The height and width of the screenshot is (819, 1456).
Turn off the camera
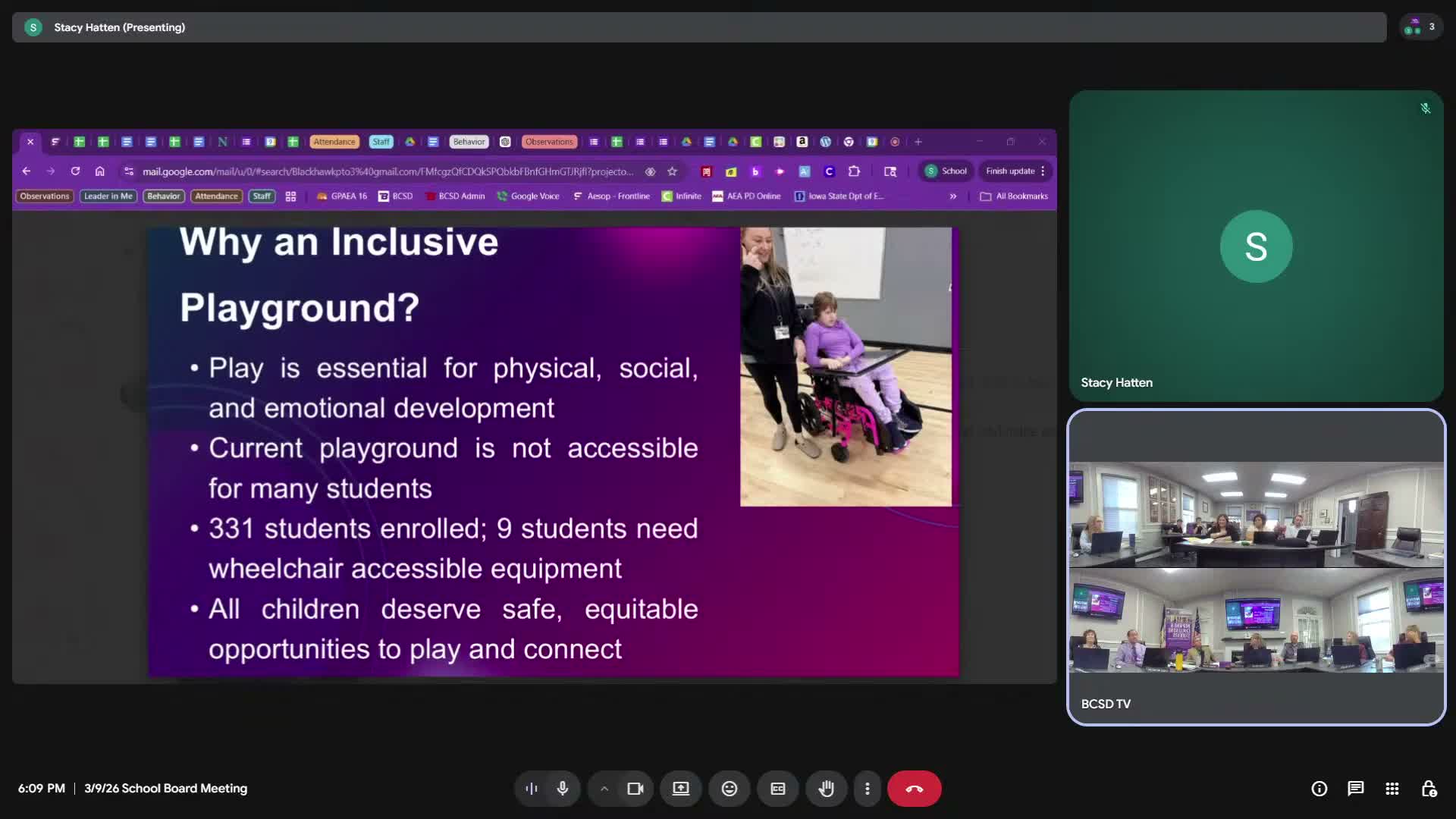pyautogui.click(x=635, y=788)
